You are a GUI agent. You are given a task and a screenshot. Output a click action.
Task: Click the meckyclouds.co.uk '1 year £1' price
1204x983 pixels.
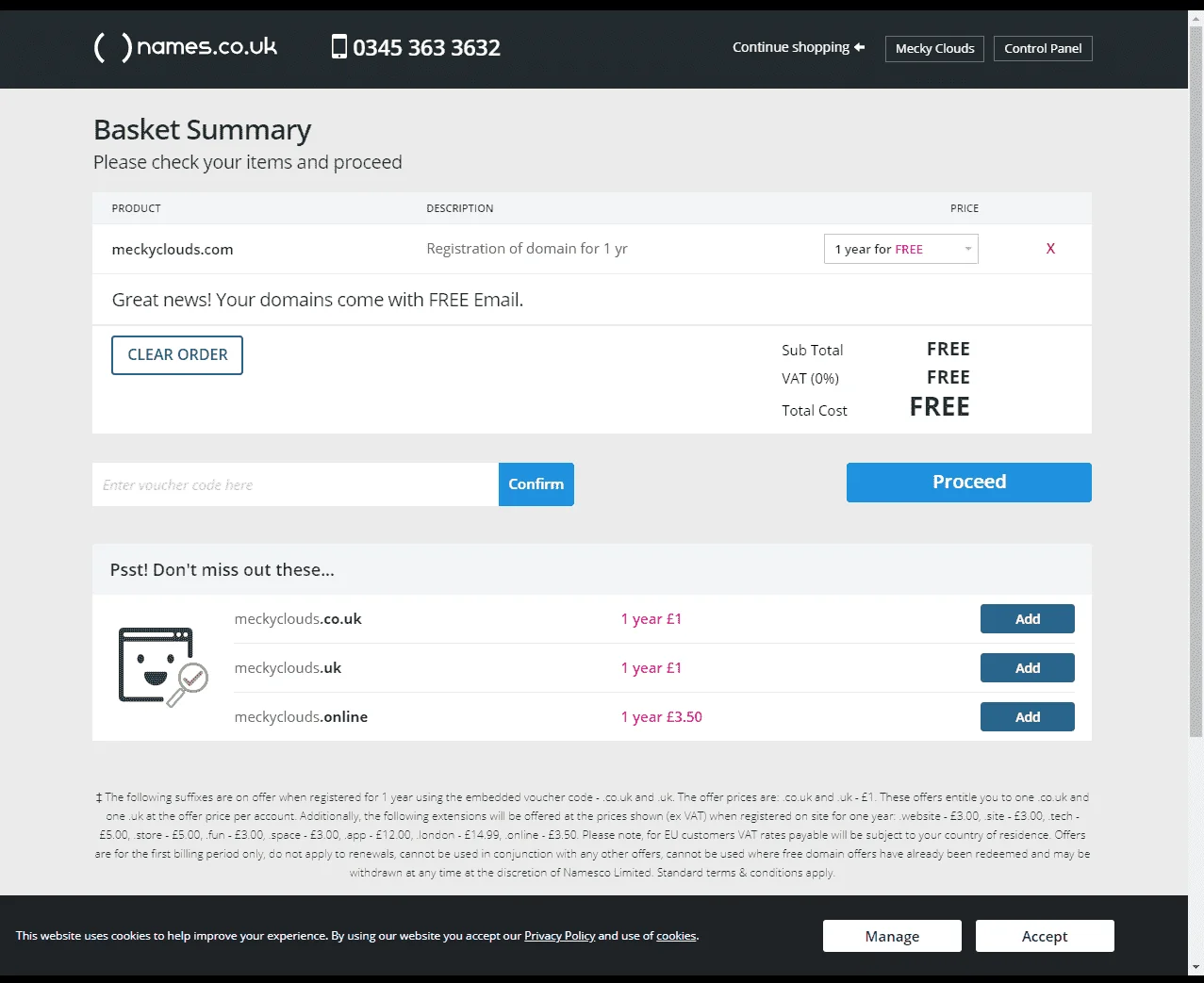click(651, 619)
